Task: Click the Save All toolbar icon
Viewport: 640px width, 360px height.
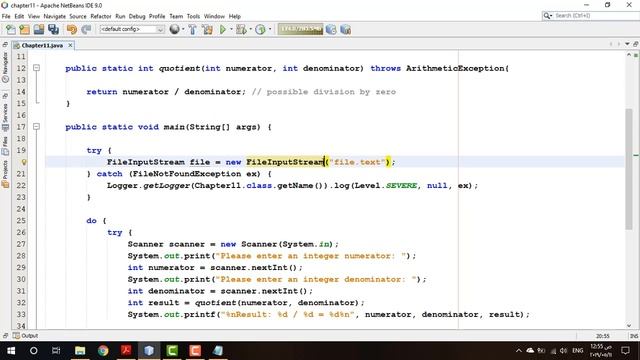Action: click(x=53, y=29)
